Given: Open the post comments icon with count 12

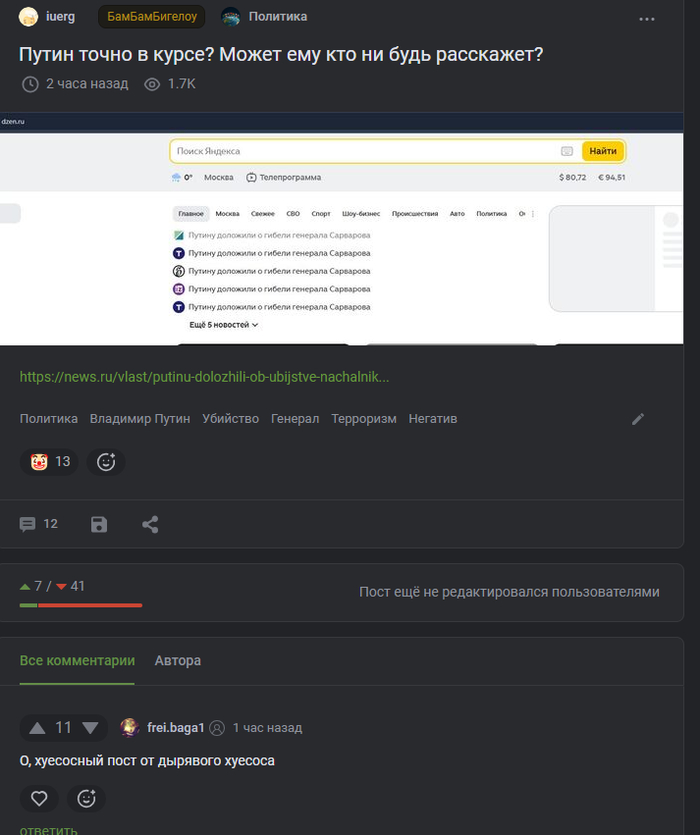Looking at the screenshot, I should tap(38, 525).
